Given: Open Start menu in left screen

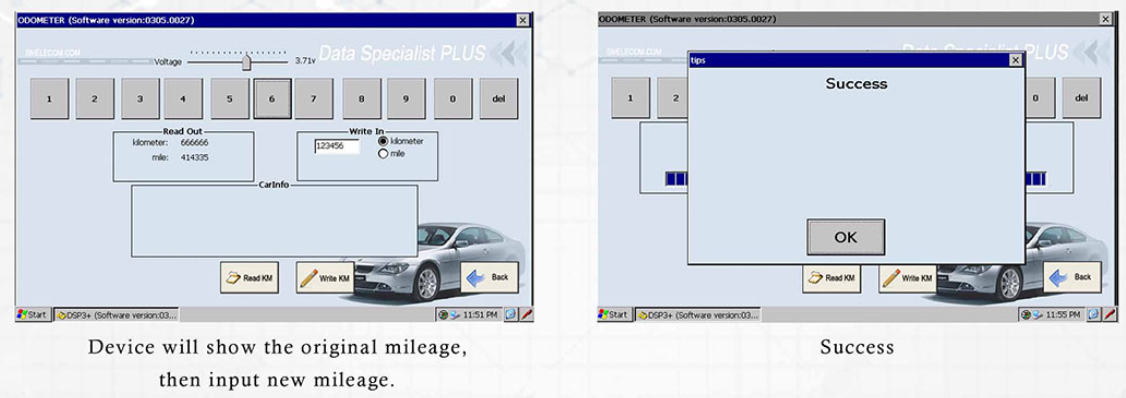Looking at the screenshot, I should click(x=32, y=315).
